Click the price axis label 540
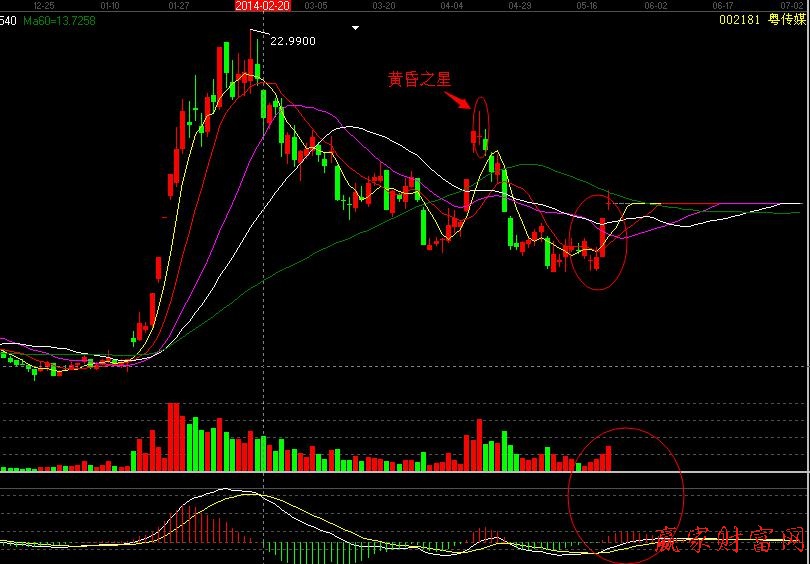 [8, 20]
